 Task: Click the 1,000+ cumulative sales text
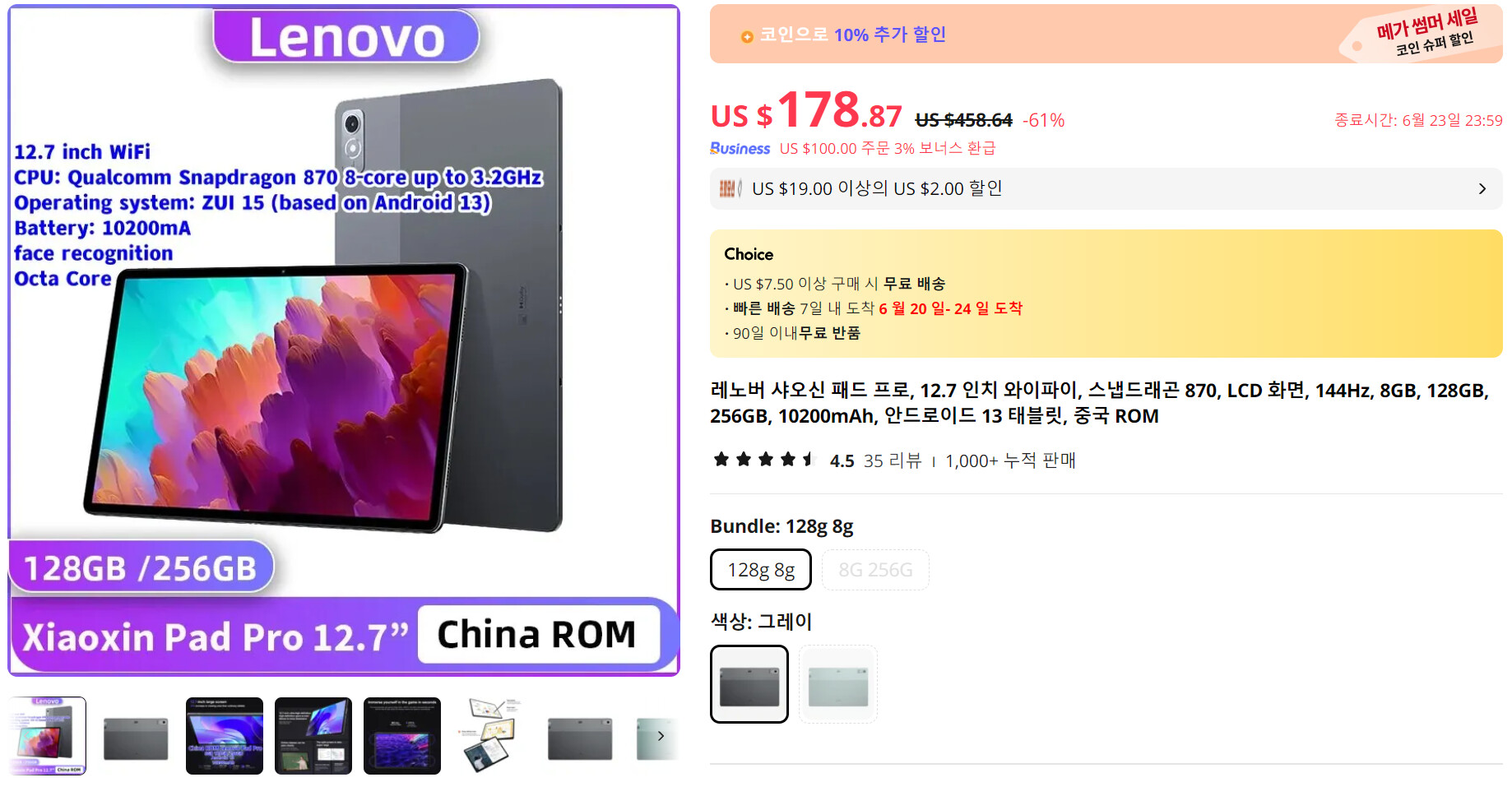pos(1010,460)
